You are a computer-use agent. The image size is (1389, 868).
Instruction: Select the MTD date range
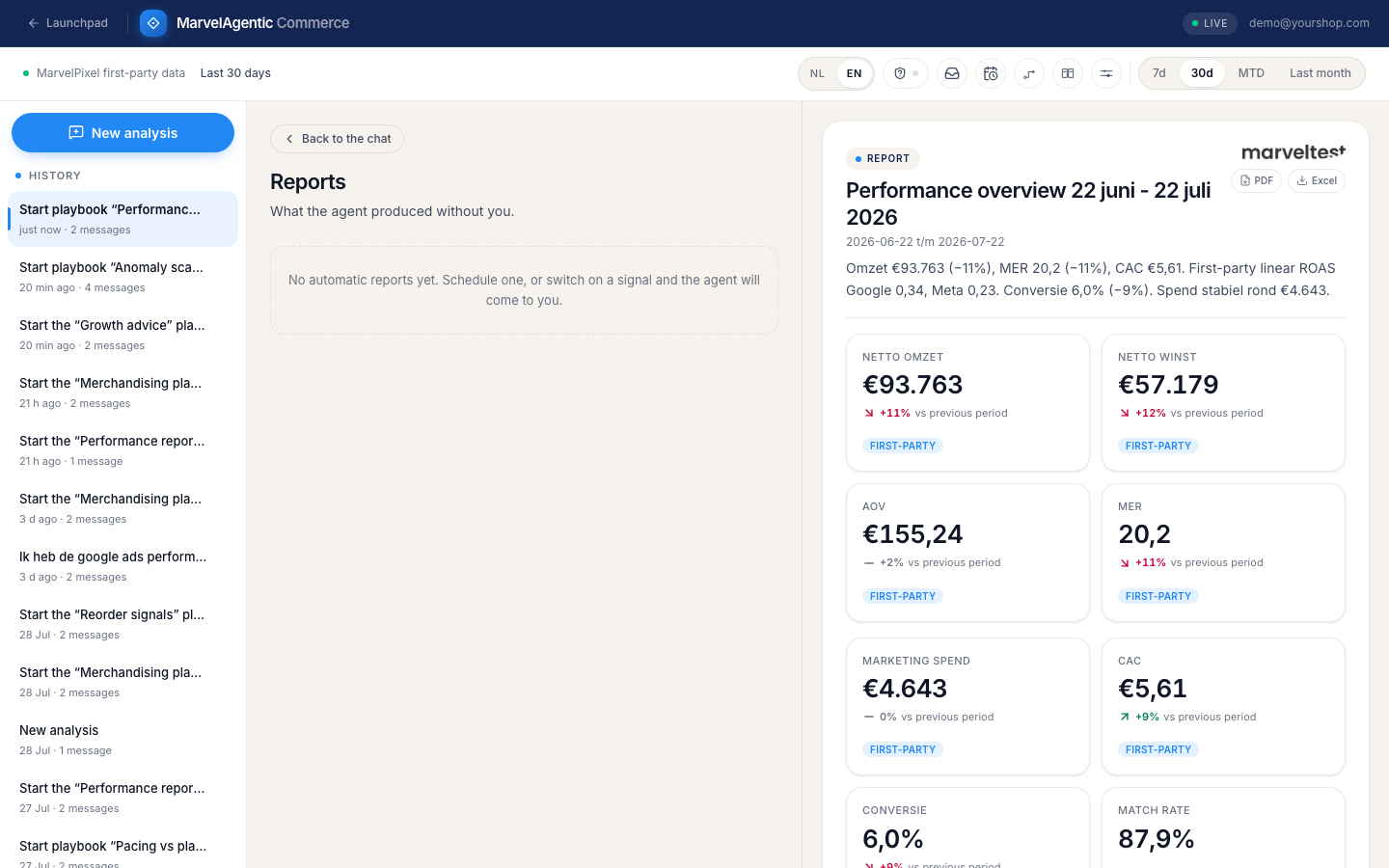click(1251, 73)
